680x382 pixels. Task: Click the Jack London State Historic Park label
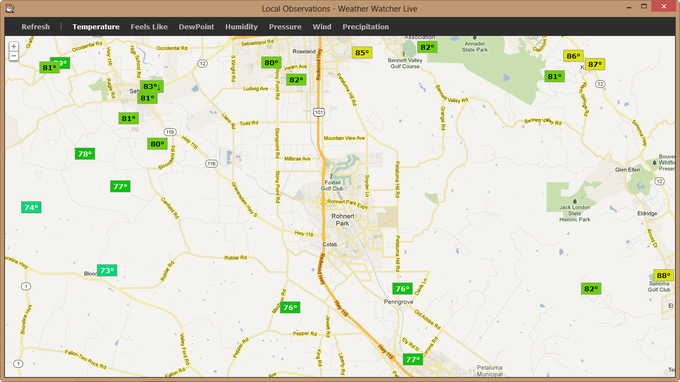[x=575, y=213]
